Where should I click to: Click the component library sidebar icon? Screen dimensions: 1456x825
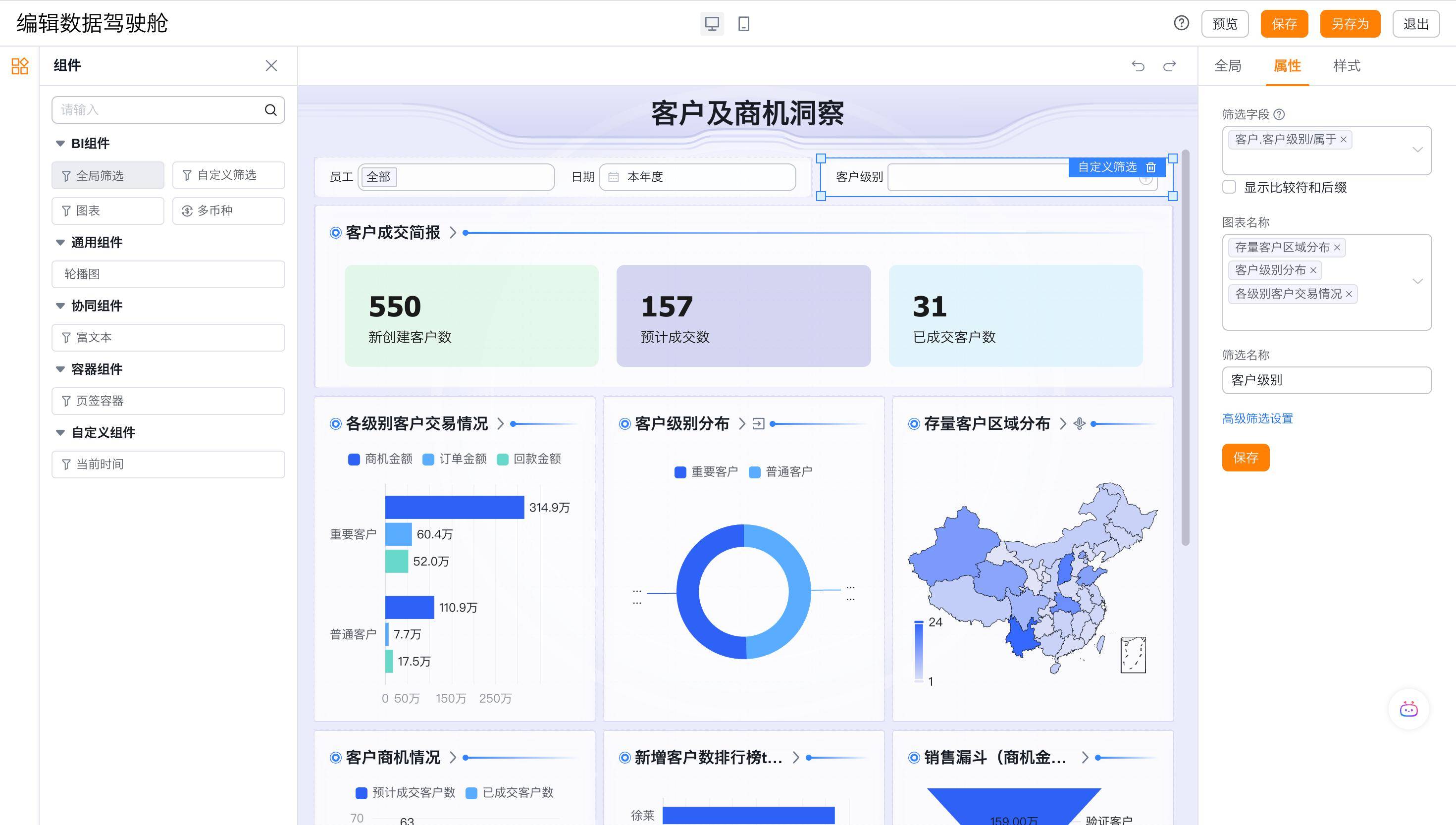[20, 66]
